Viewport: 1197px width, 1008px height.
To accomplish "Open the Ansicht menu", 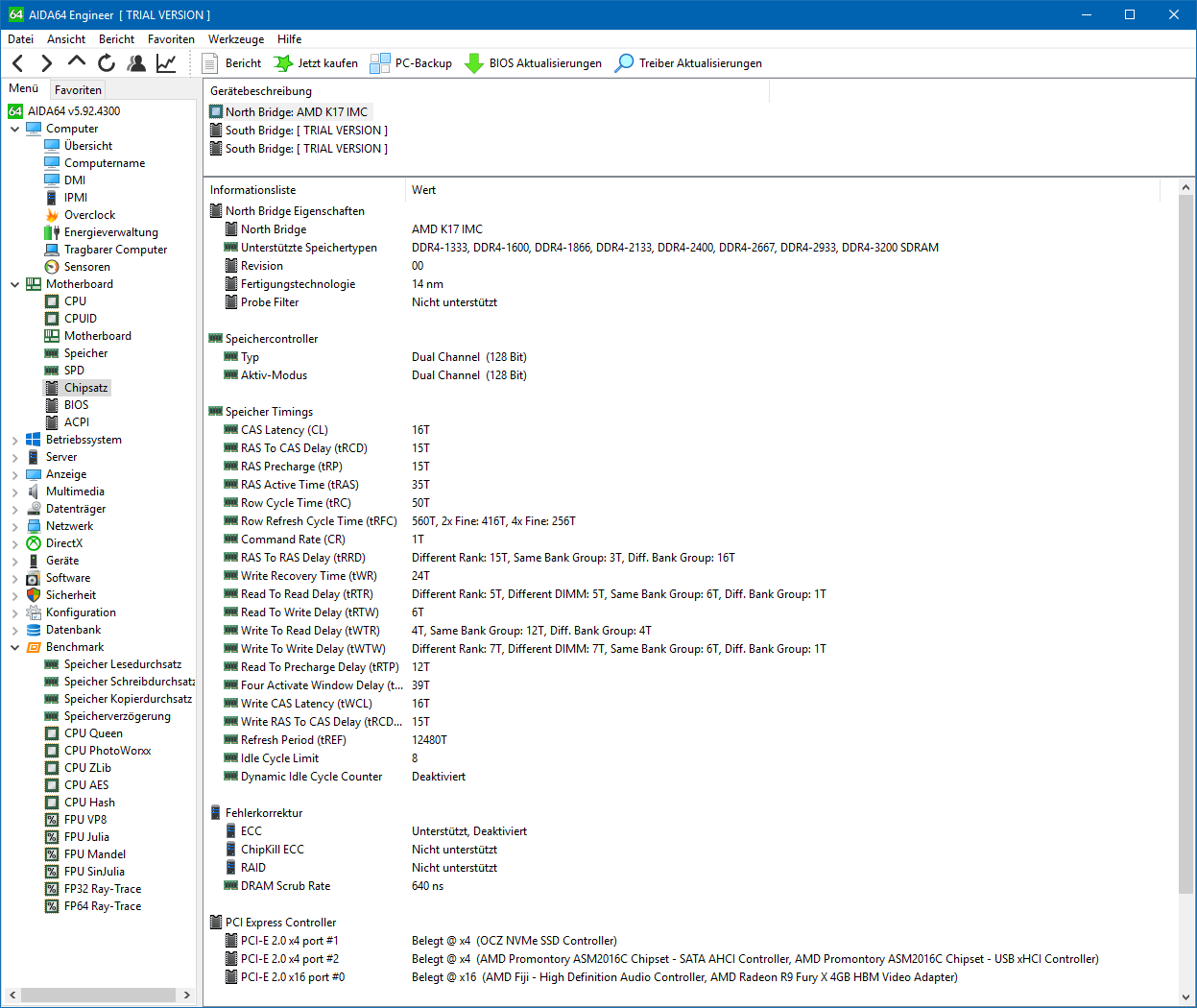I will pos(66,39).
